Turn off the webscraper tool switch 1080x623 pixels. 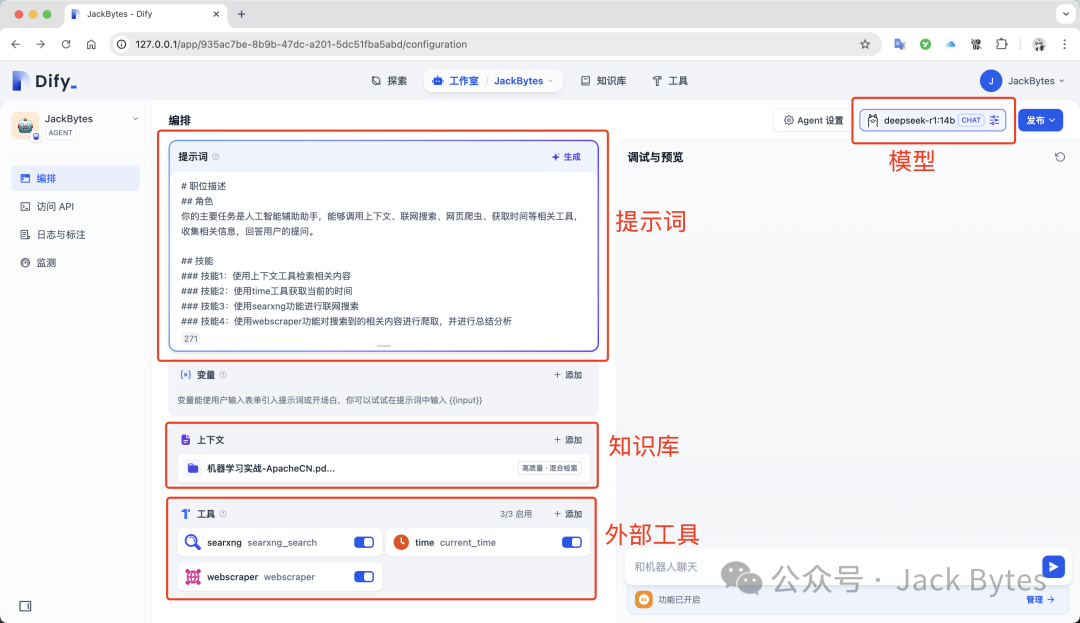pyautogui.click(x=364, y=577)
